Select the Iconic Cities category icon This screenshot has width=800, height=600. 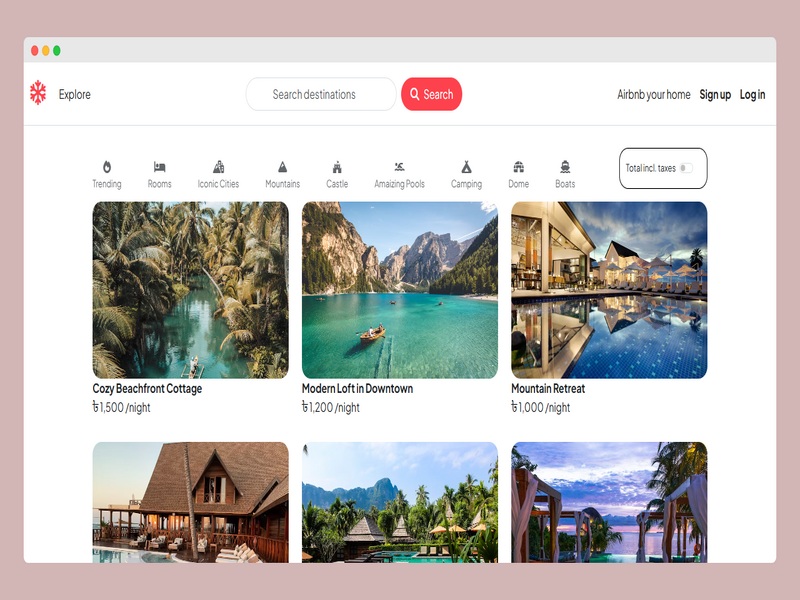(218, 167)
